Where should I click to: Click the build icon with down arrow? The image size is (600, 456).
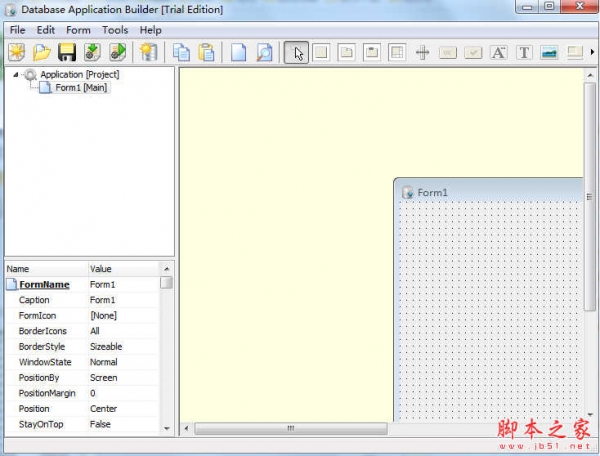[x=92, y=52]
